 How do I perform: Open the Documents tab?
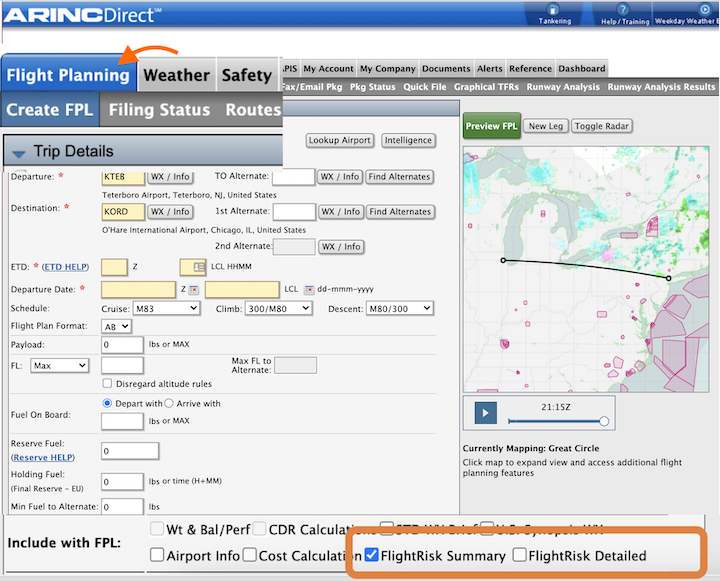(x=446, y=68)
